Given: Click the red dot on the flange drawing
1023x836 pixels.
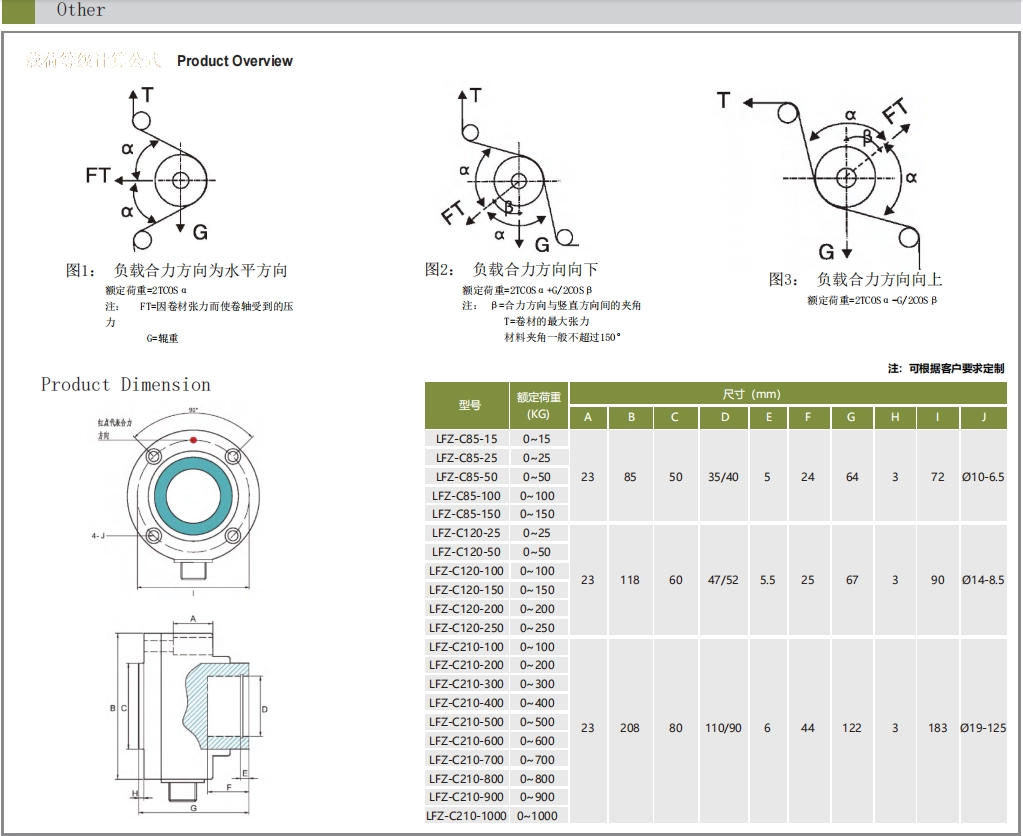Looking at the screenshot, I should coord(192,440).
